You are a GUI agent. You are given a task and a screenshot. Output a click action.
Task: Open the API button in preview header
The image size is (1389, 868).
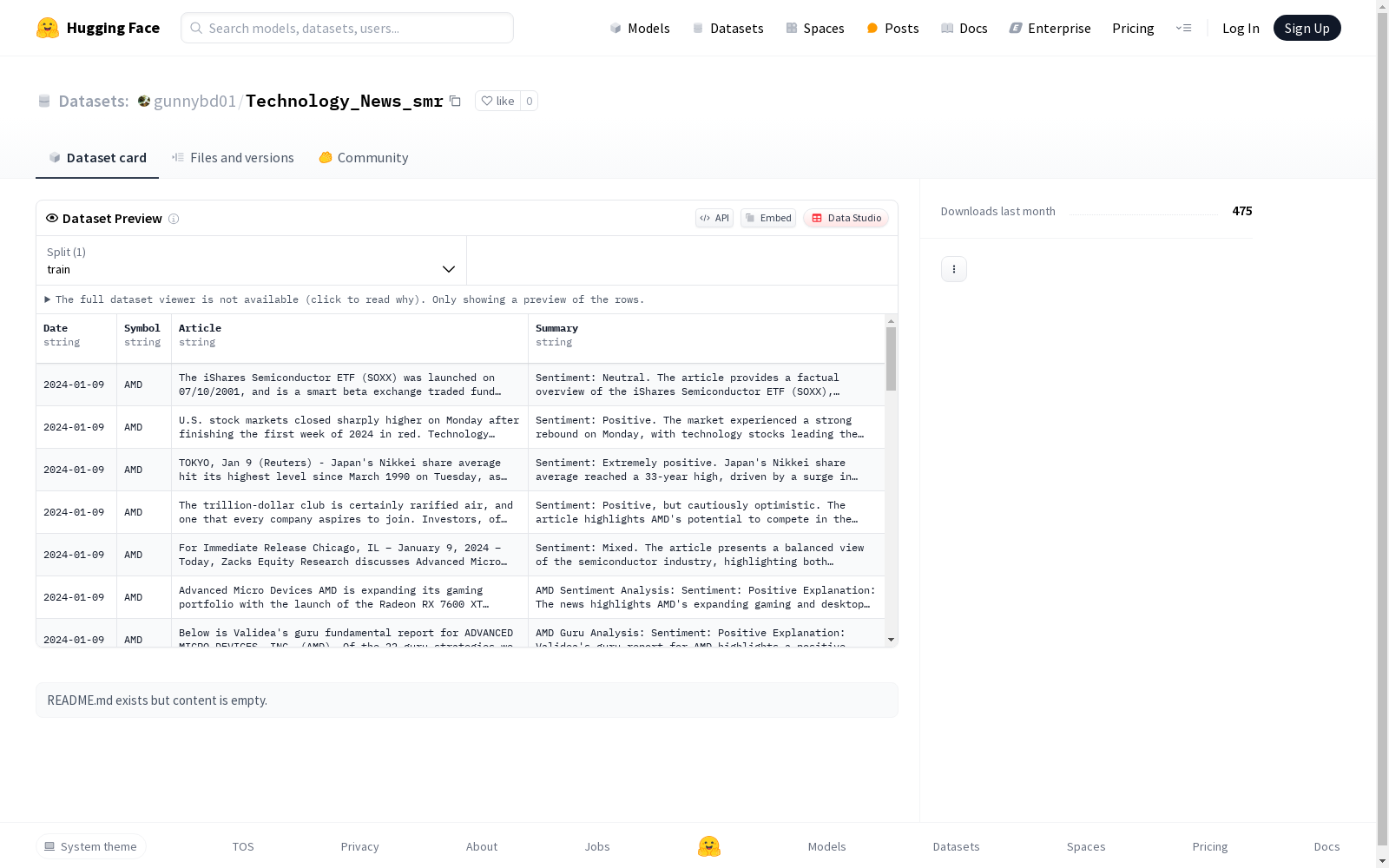(x=714, y=218)
